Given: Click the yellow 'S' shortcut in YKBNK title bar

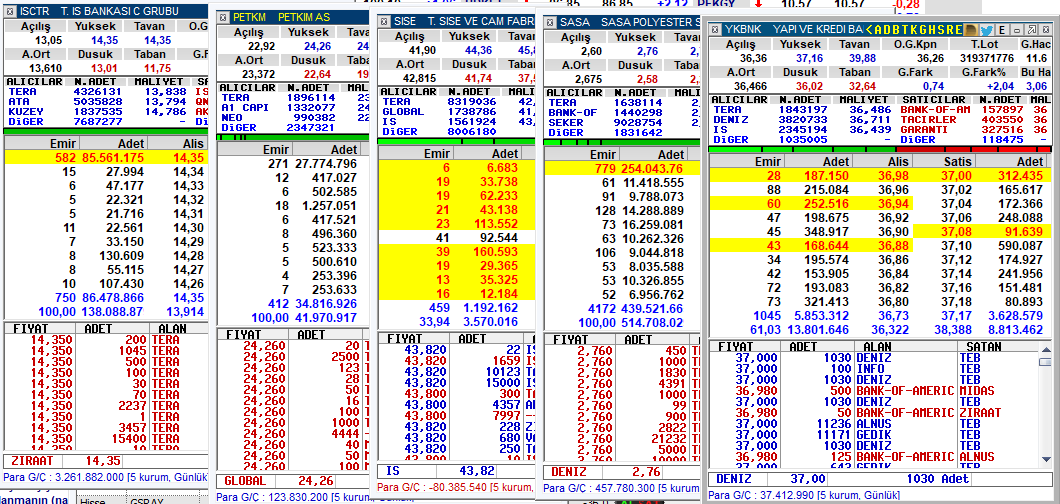Looking at the screenshot, I should point(941,30).
